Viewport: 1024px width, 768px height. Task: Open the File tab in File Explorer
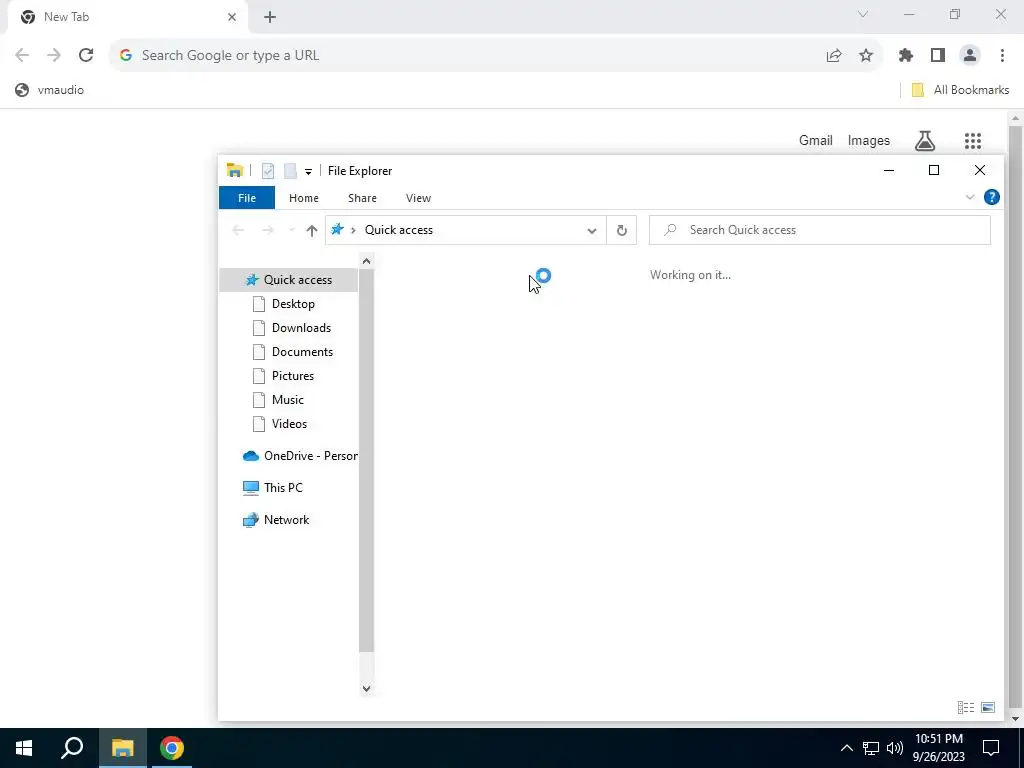[x=247, y=198]
